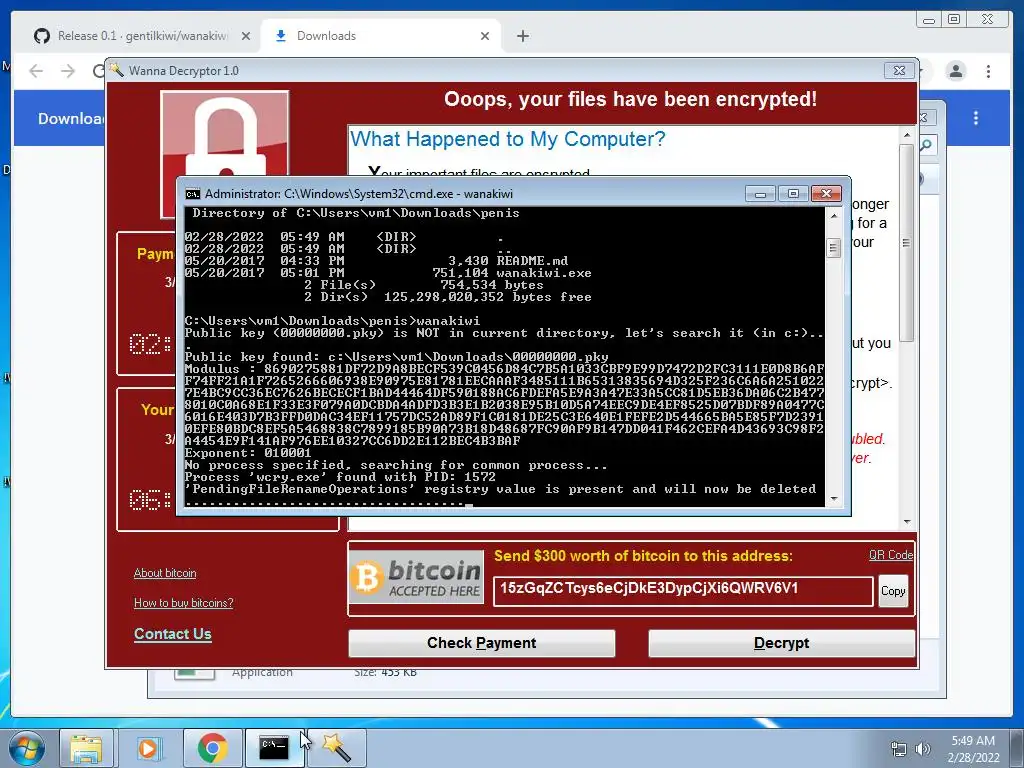Switch to the Chrome Downloads tab

(381, 36)
